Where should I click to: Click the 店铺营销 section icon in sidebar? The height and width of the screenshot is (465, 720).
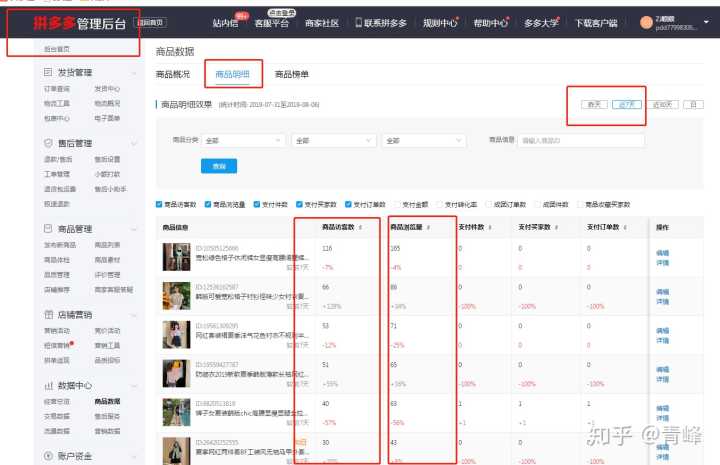click(x=48, y=315)
